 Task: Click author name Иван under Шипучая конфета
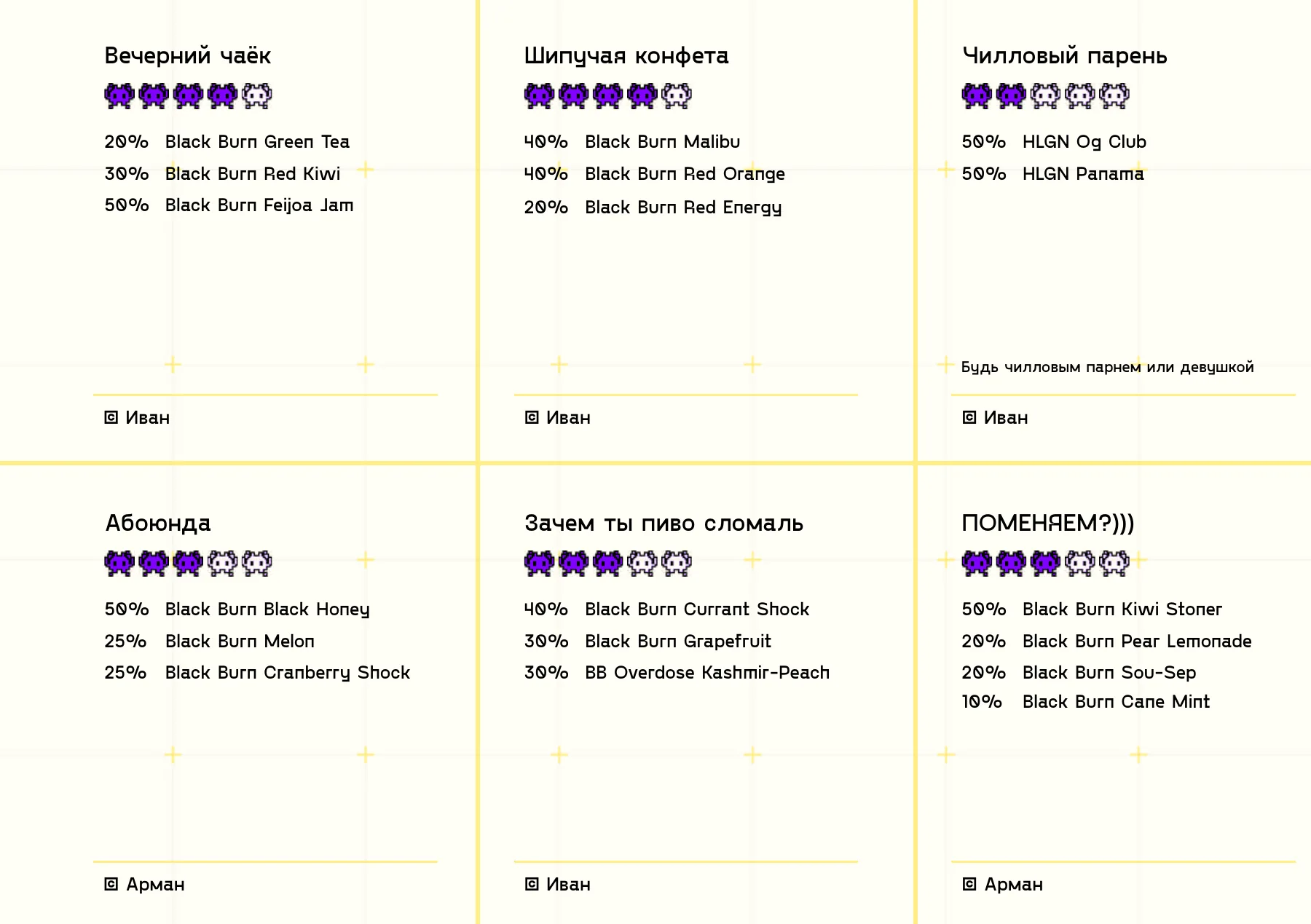point(568,417)
